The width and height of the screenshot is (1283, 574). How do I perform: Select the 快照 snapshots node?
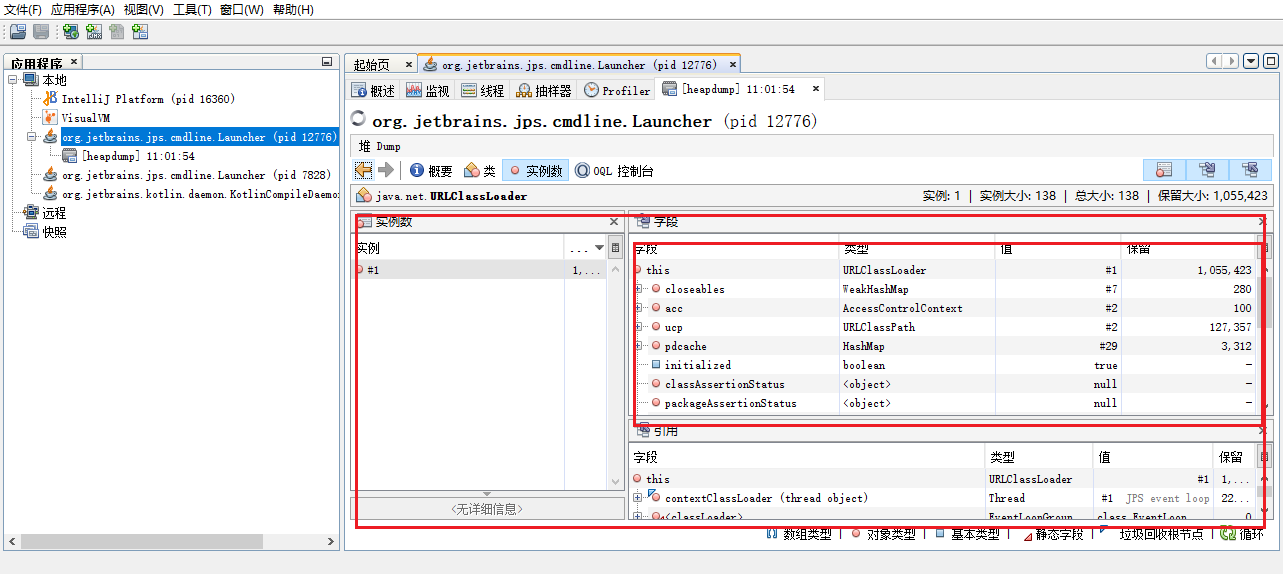pyautogui.click(x=54, y=232)
